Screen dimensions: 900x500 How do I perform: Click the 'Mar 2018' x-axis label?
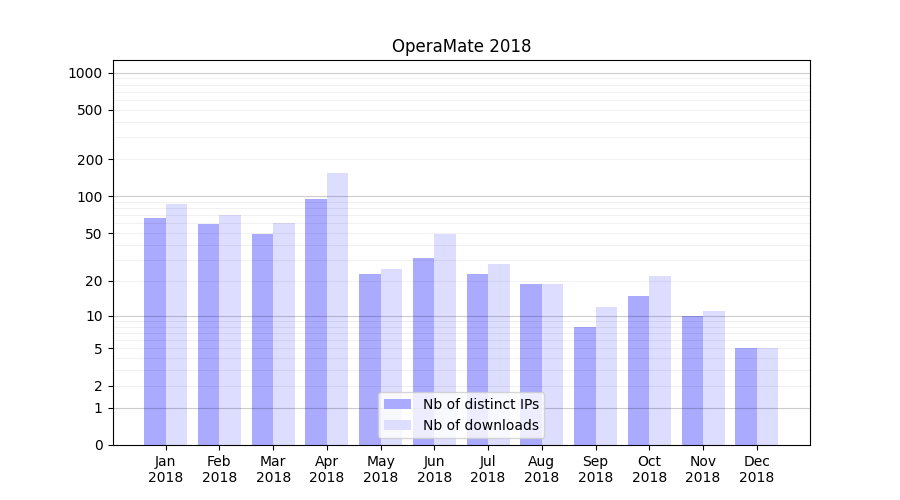[273, 469]
